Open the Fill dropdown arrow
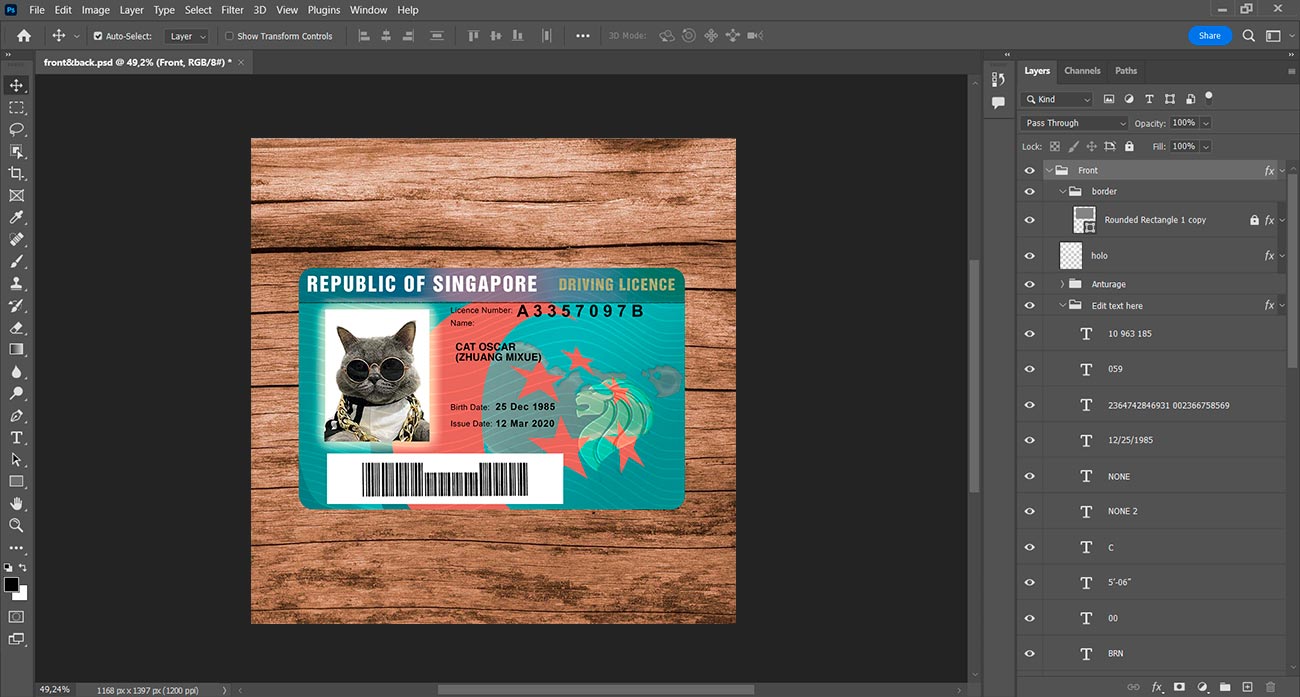The image size is (1300, 697). (1205, 146)
